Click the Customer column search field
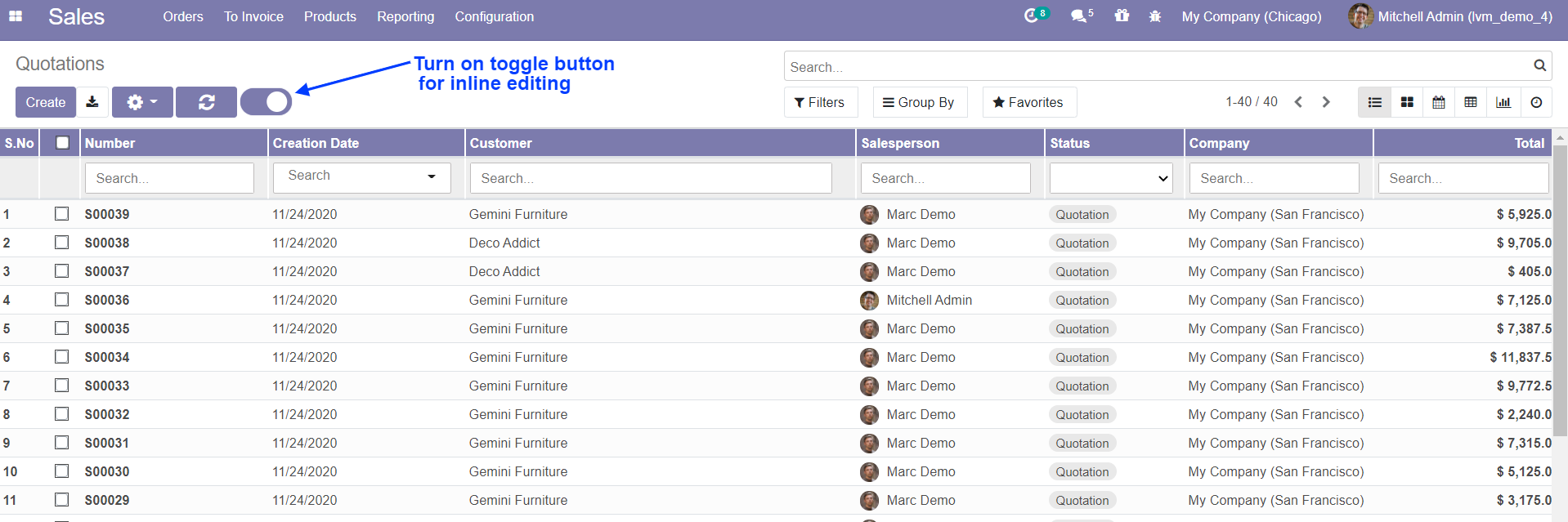Image resolution: width=1568 pixels, height=522 pixels. 650,178
